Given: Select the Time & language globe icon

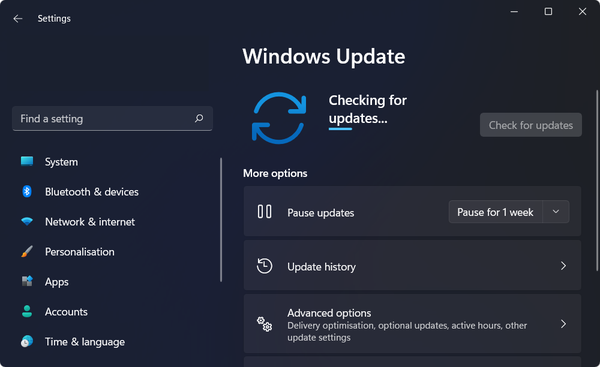Looking at the screenshot, I should 27,341.
